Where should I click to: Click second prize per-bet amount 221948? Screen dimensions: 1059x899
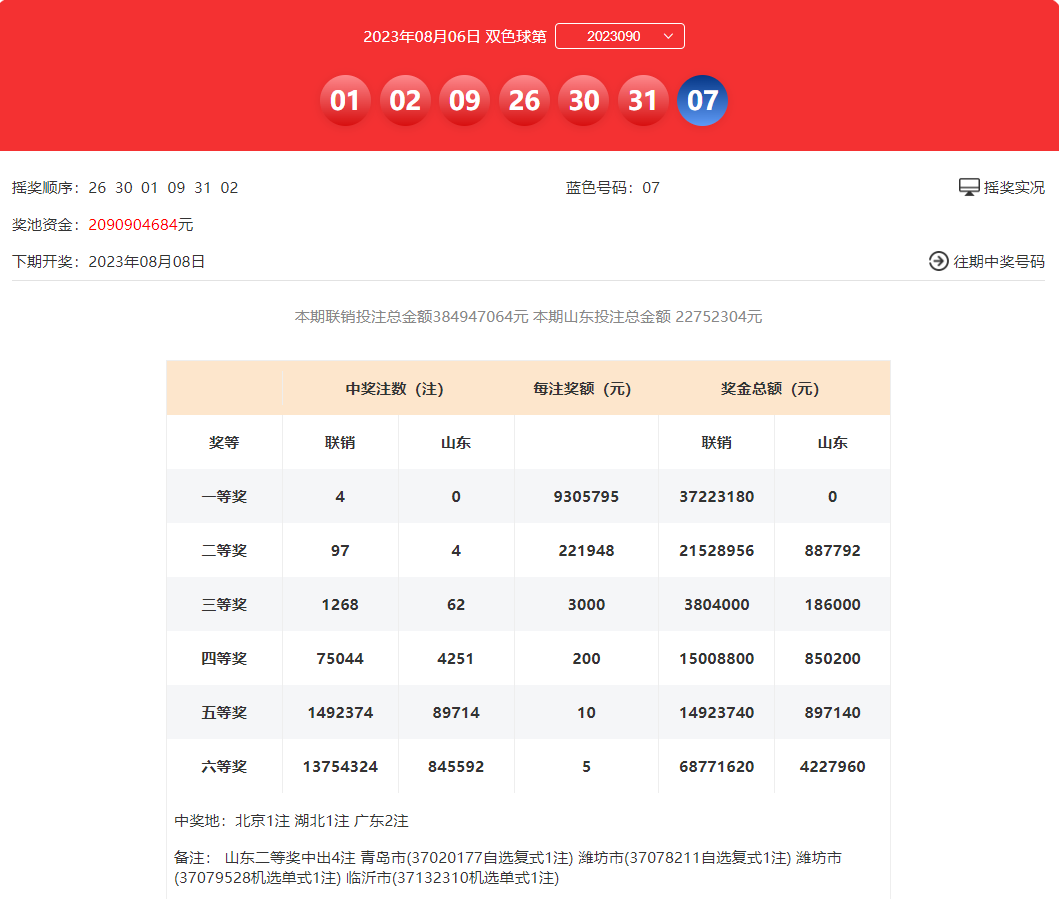click(x=586, y=550)
